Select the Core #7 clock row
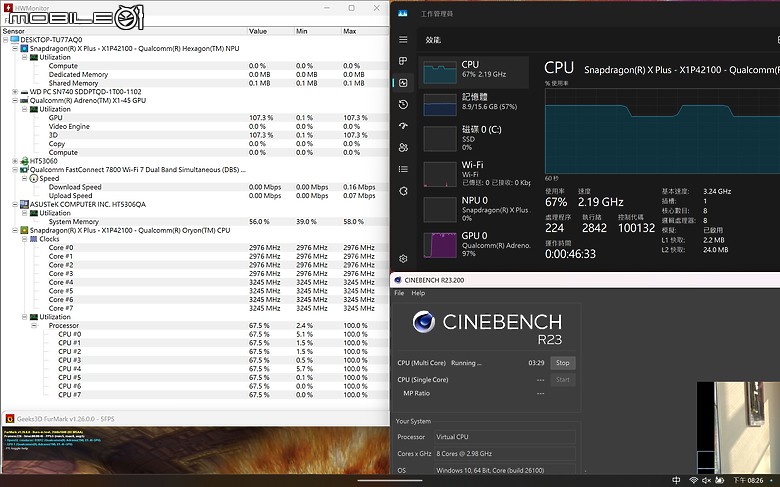The height and width of the screenshot is (487, 780). click(x=195, y=308)
